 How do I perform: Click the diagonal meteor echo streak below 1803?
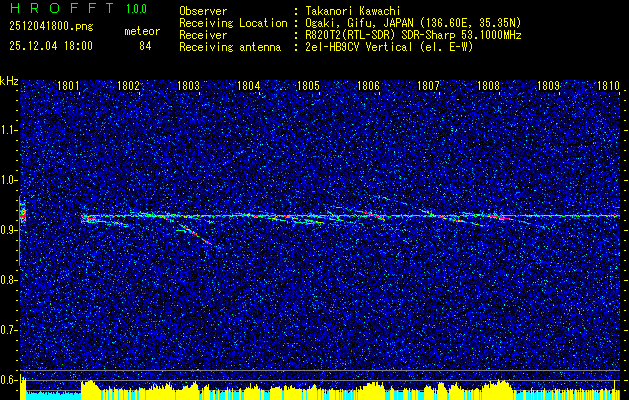[194, 234]
